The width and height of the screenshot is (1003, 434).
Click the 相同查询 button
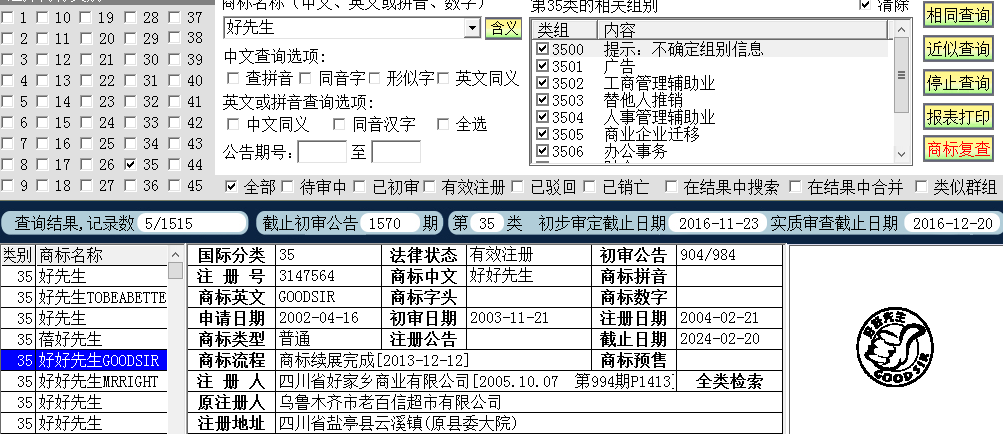point(958,15)
